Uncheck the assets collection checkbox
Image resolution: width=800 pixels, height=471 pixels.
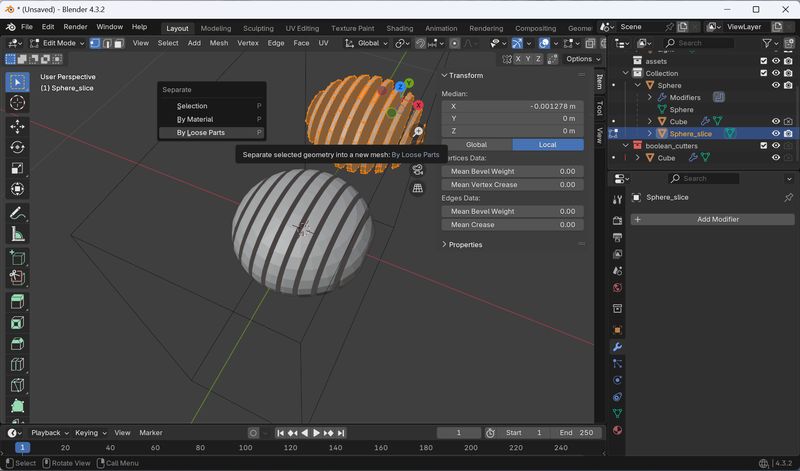point(764,61)
